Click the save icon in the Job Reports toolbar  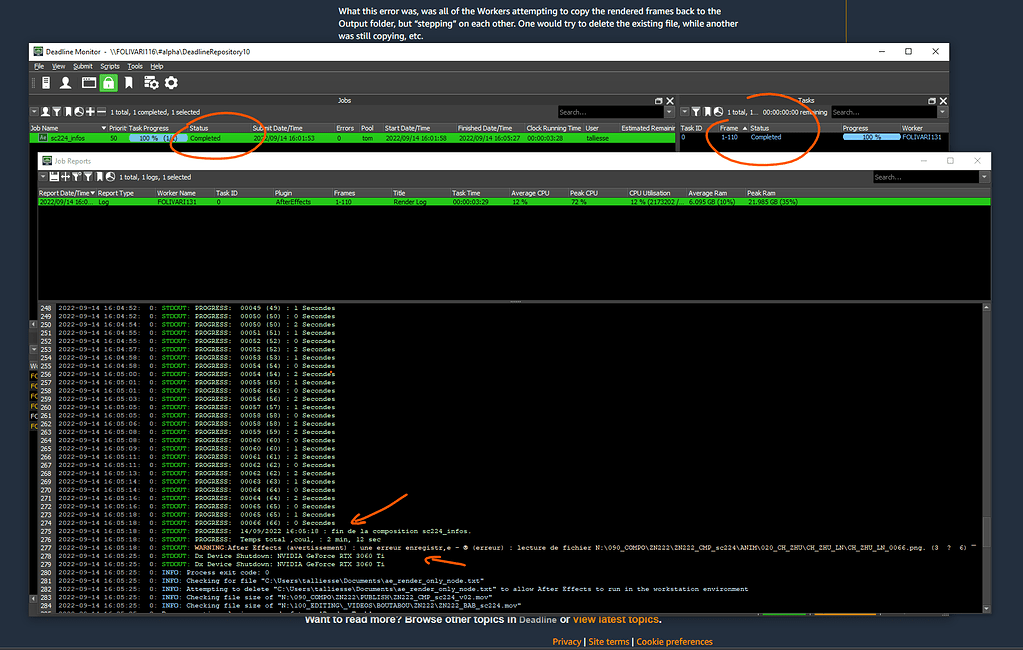point(53,177)
